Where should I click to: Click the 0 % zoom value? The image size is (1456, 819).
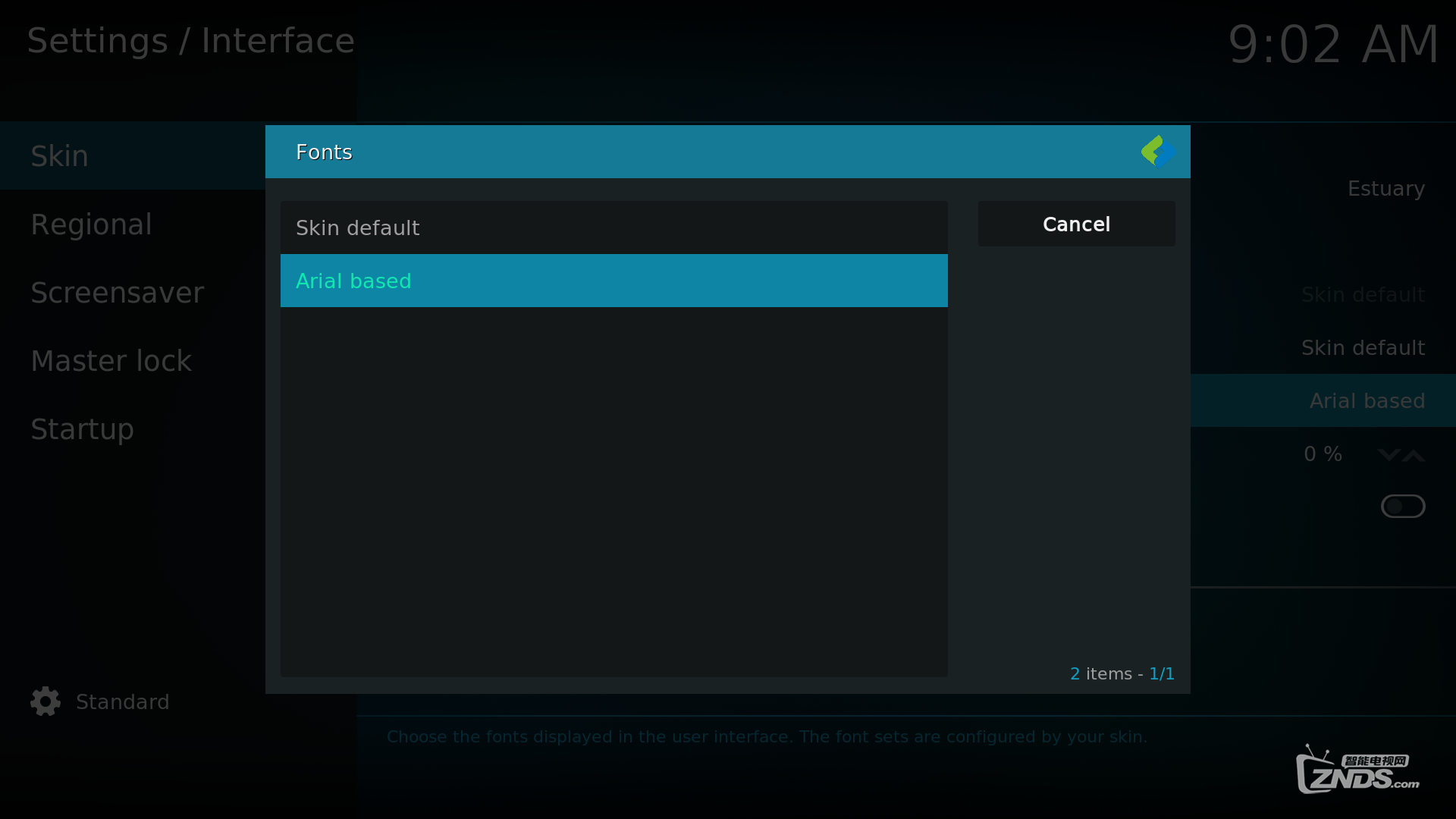1323,453
